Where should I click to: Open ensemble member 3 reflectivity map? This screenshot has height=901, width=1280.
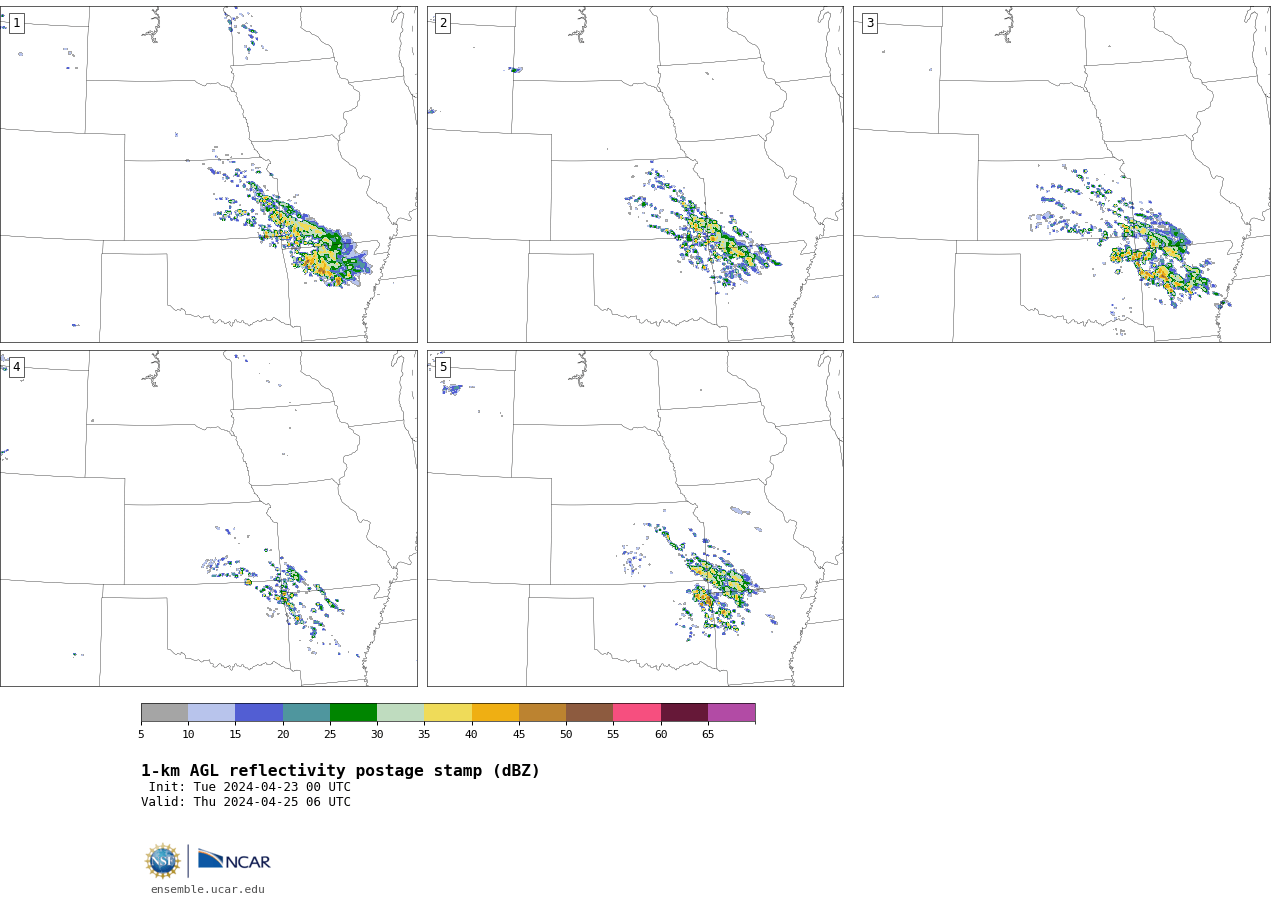click(x=1062, y=174)
